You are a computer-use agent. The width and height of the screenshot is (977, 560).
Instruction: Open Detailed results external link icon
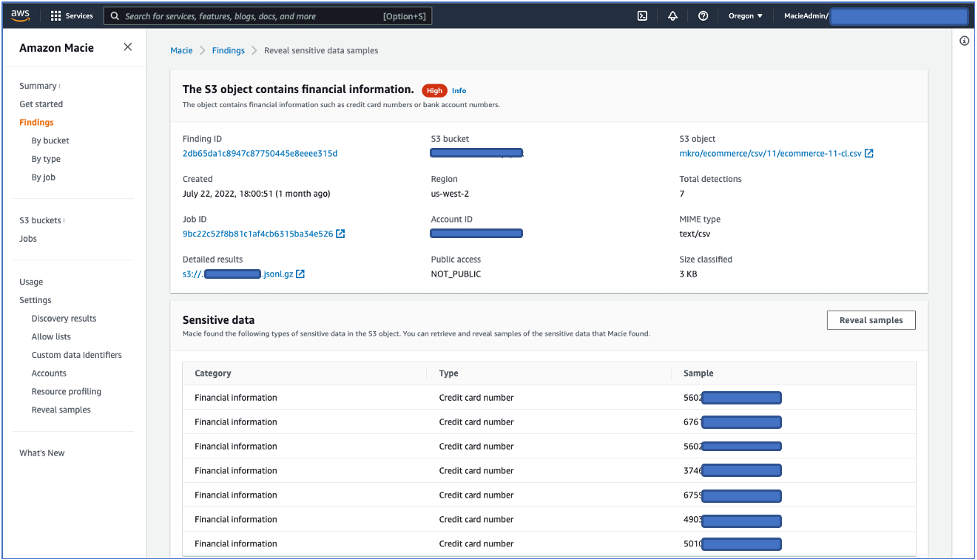coord(300,274)
